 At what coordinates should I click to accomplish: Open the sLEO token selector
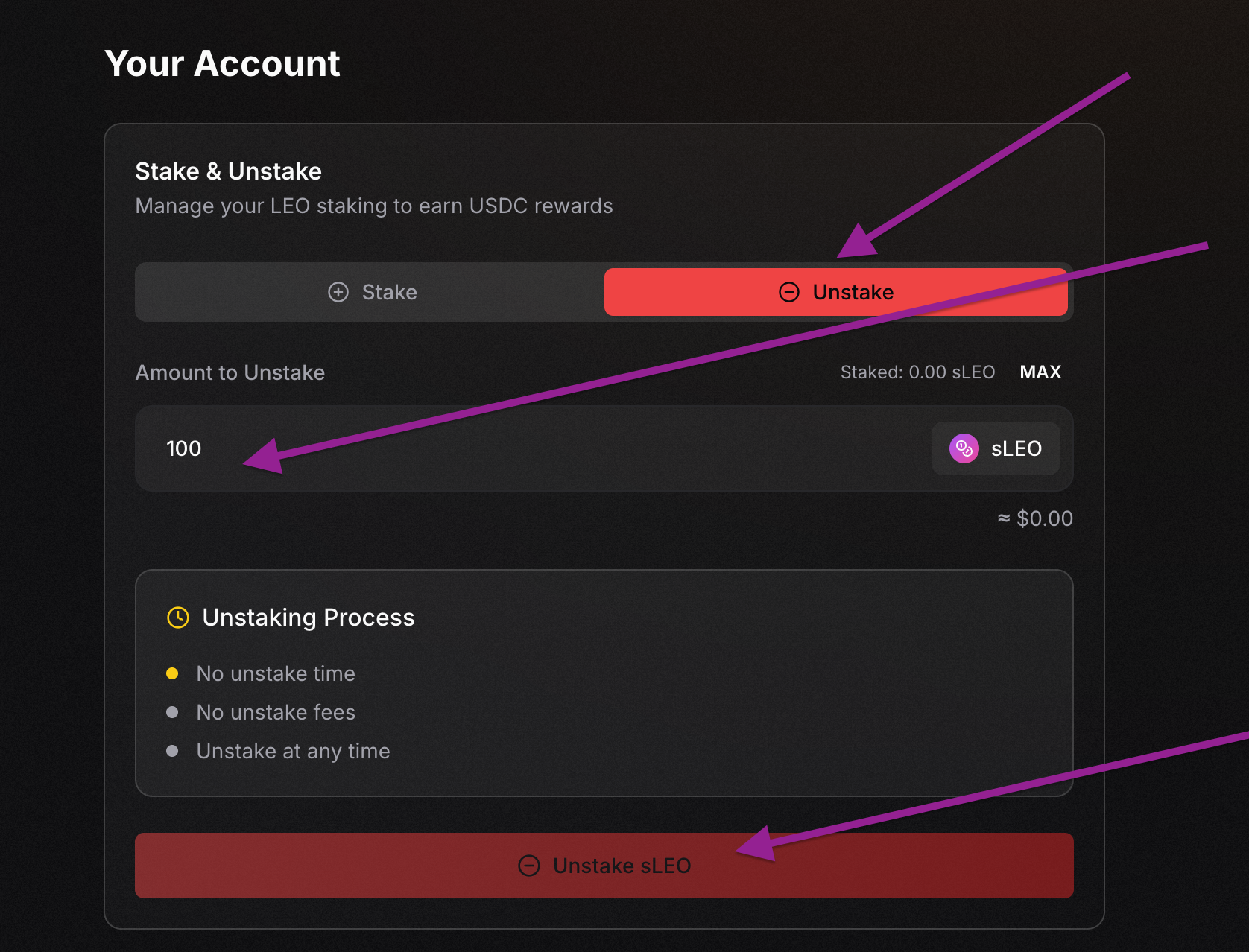996,448
